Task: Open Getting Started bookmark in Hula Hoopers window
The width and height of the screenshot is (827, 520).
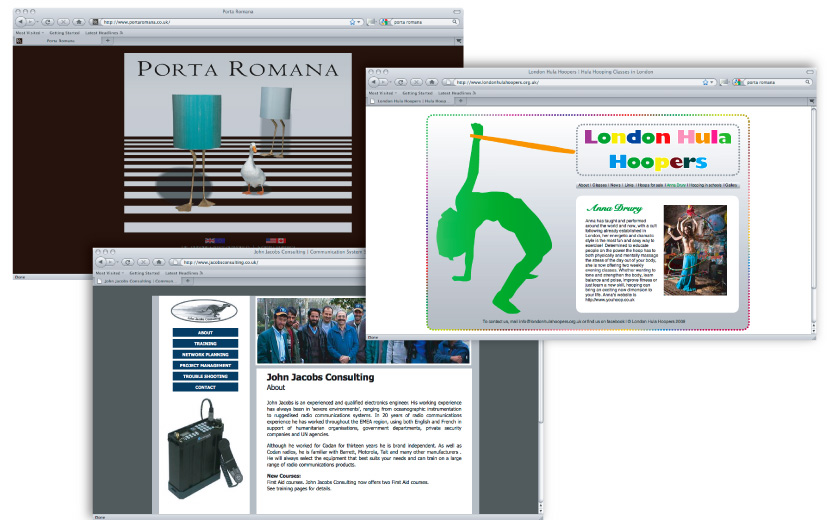Action: [417, 93]
